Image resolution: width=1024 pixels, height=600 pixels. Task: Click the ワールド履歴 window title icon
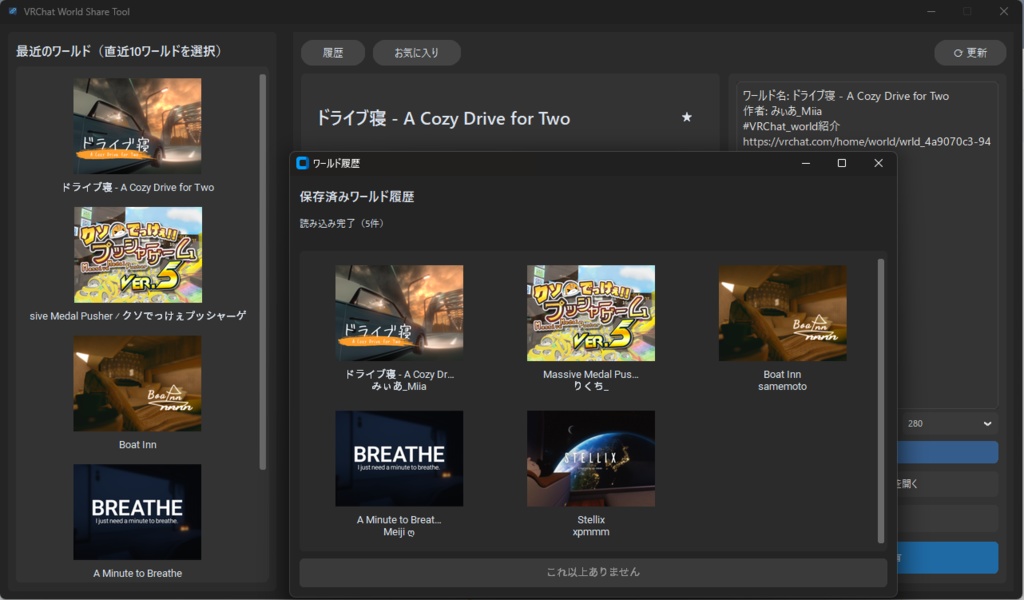(302, 163)
